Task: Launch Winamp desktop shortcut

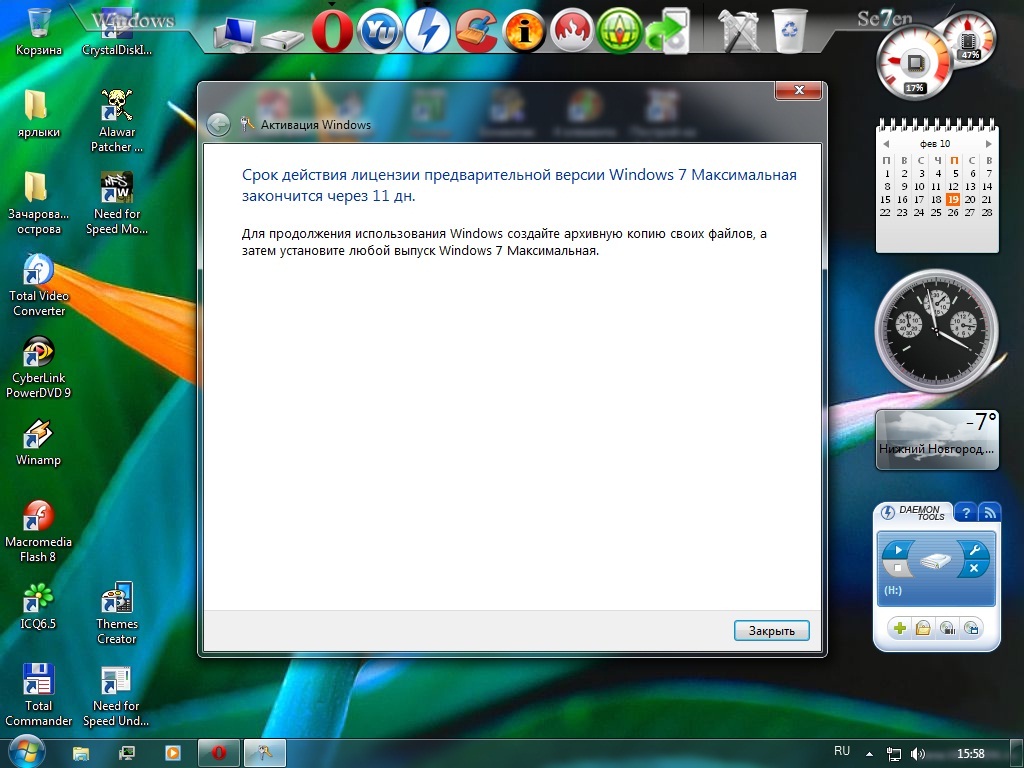Action: tap(39, 441)
